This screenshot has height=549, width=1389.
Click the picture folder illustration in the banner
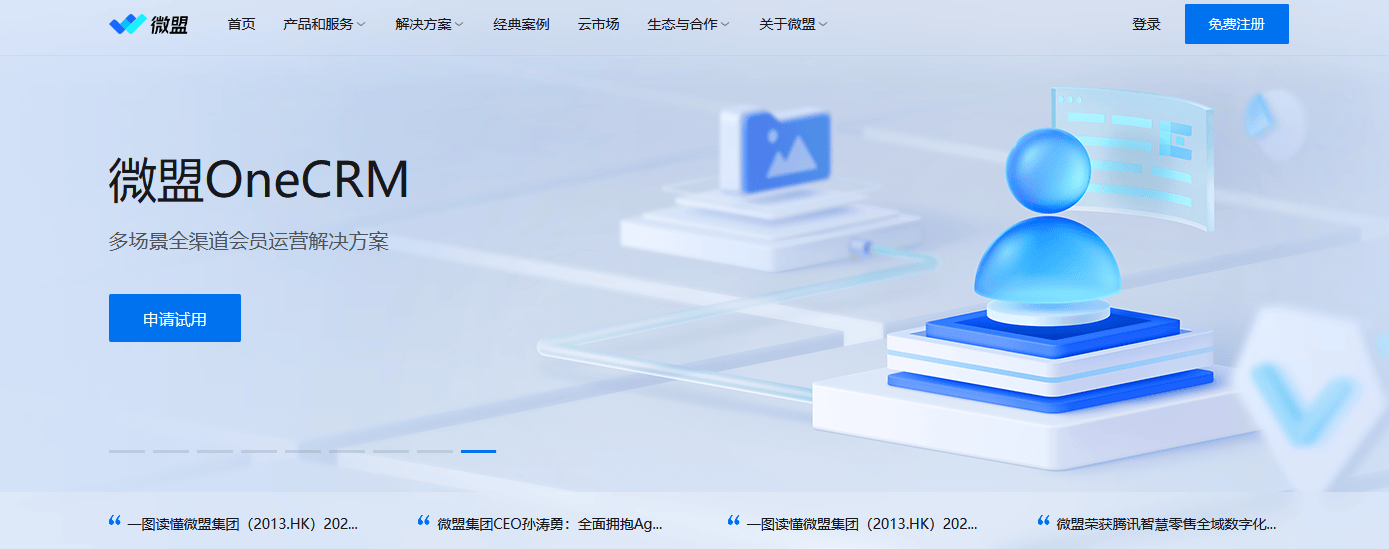774,150
